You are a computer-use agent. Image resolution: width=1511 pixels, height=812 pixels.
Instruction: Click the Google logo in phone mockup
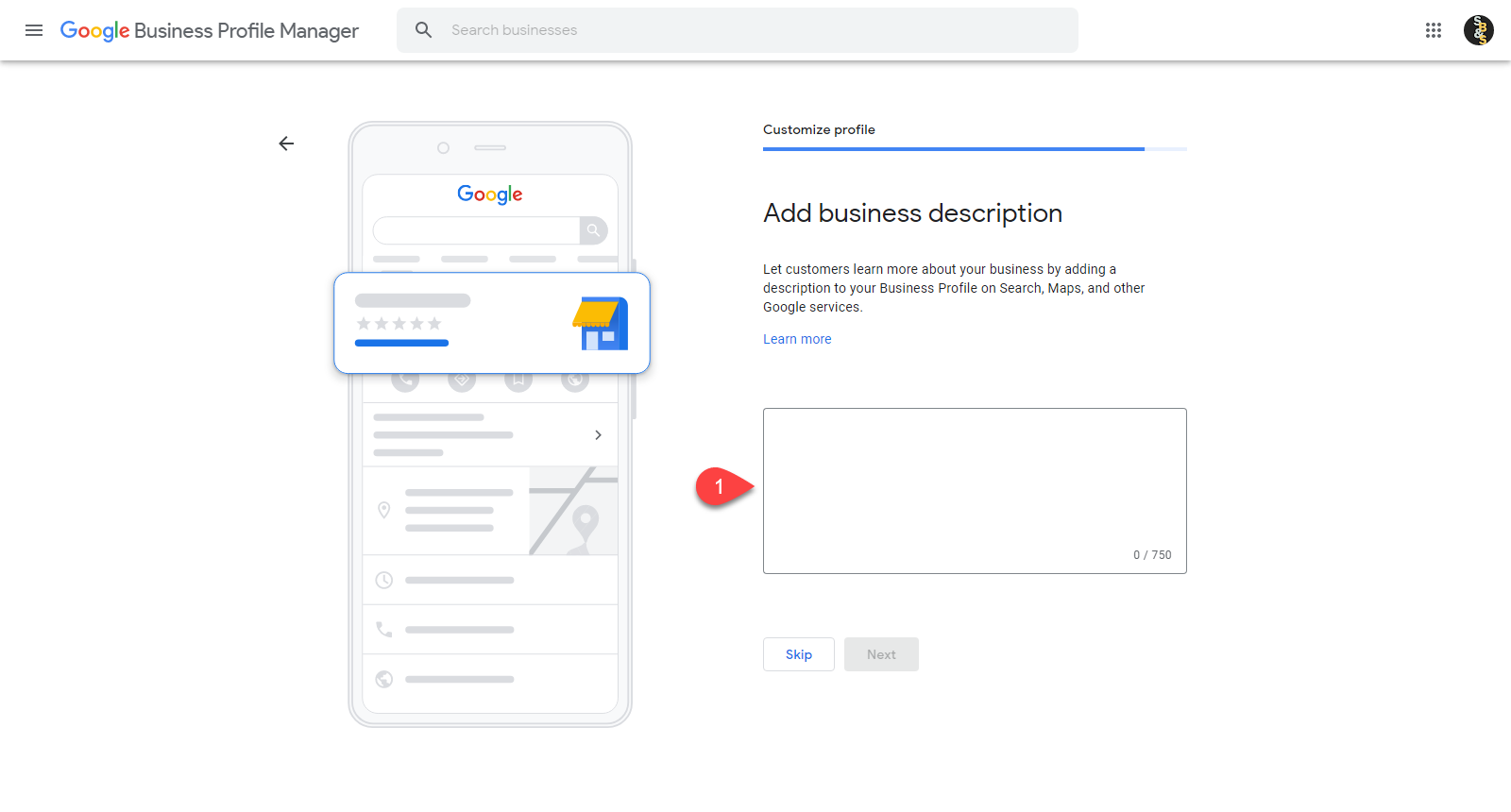click(490, 194)
